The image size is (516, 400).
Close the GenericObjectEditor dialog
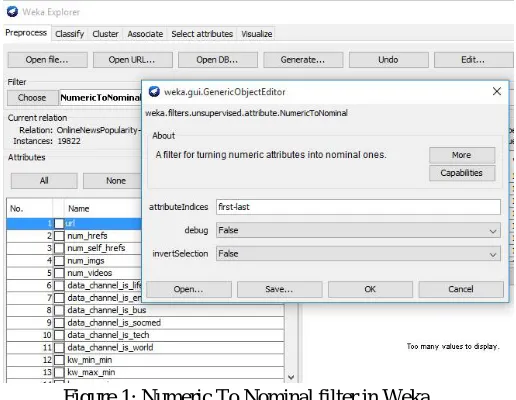[497, 91]
